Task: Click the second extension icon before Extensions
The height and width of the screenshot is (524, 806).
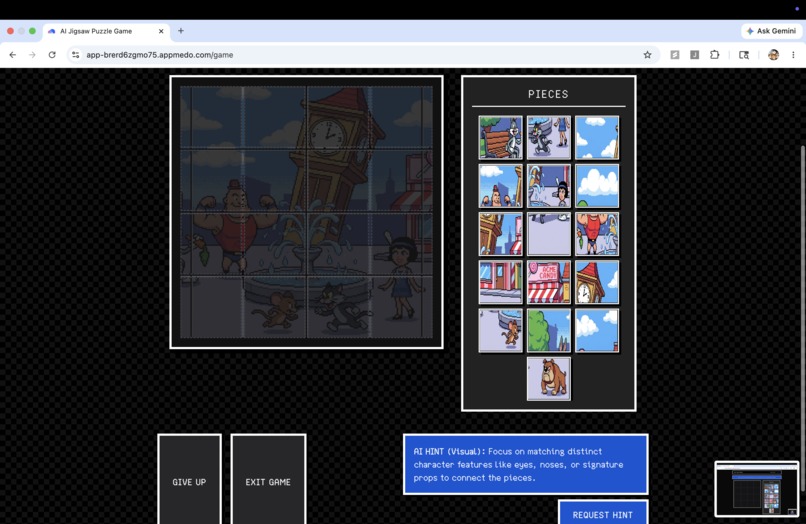Action: [x=694, y=55]
